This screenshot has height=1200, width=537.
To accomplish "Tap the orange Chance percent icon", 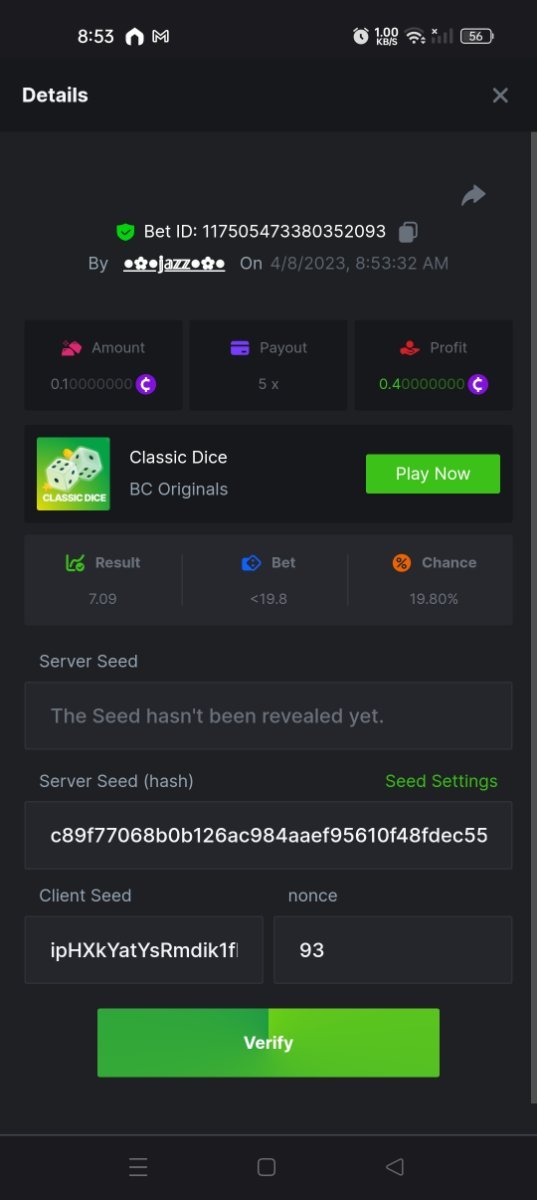I will [401, 563].
